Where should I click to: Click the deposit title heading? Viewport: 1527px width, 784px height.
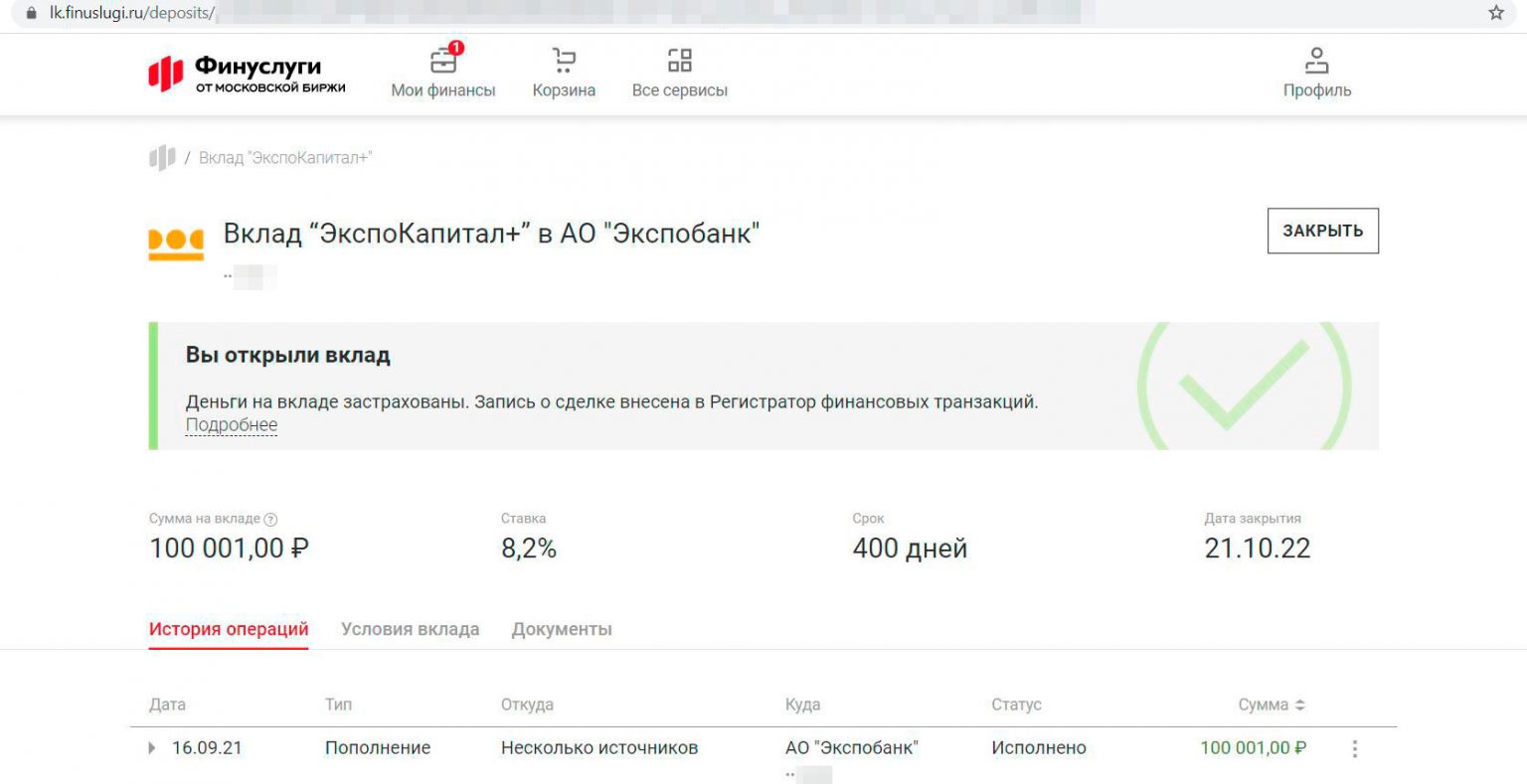tap(491, 235)
